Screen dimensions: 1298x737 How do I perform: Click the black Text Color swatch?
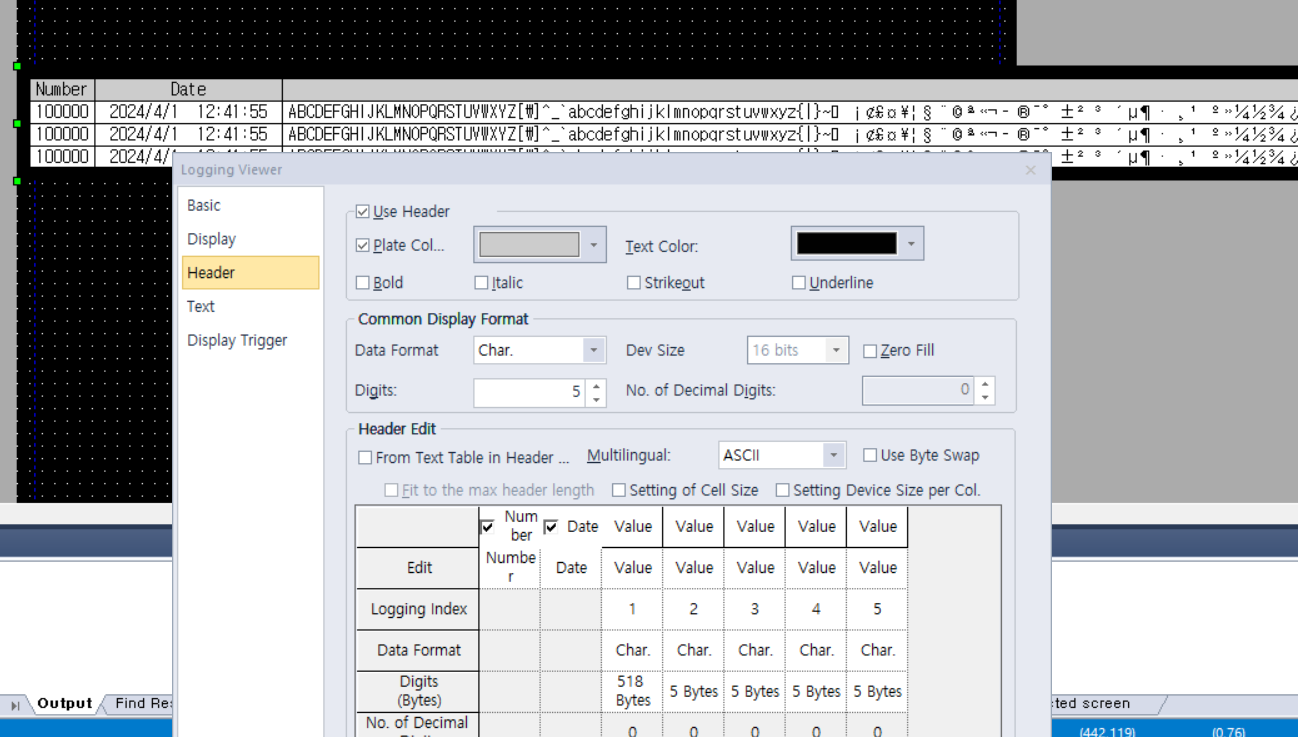(849, 242)
